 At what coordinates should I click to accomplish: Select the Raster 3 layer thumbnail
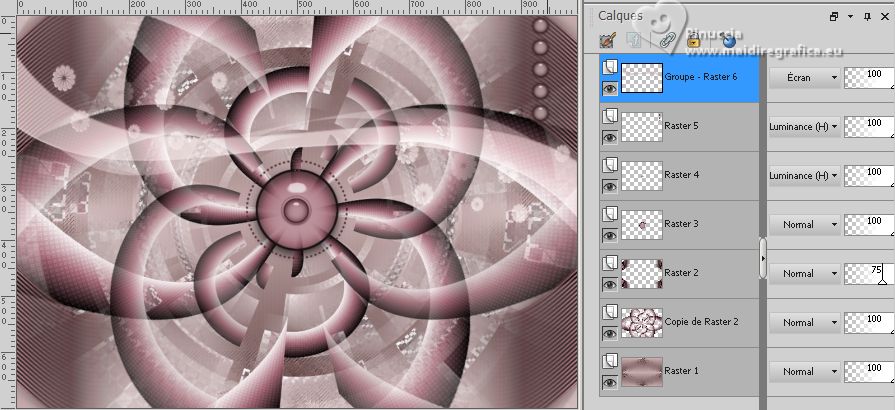point(642,225)
